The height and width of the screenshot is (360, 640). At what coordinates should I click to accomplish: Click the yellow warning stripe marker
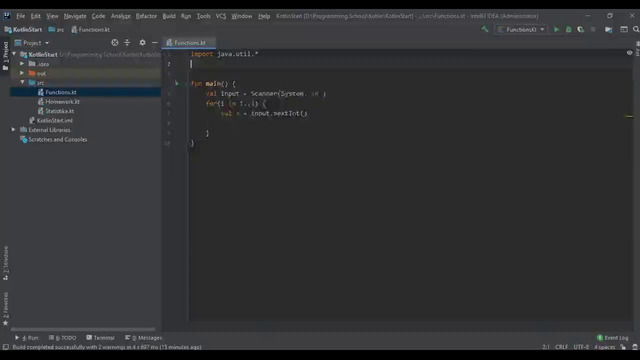[629, 116]
